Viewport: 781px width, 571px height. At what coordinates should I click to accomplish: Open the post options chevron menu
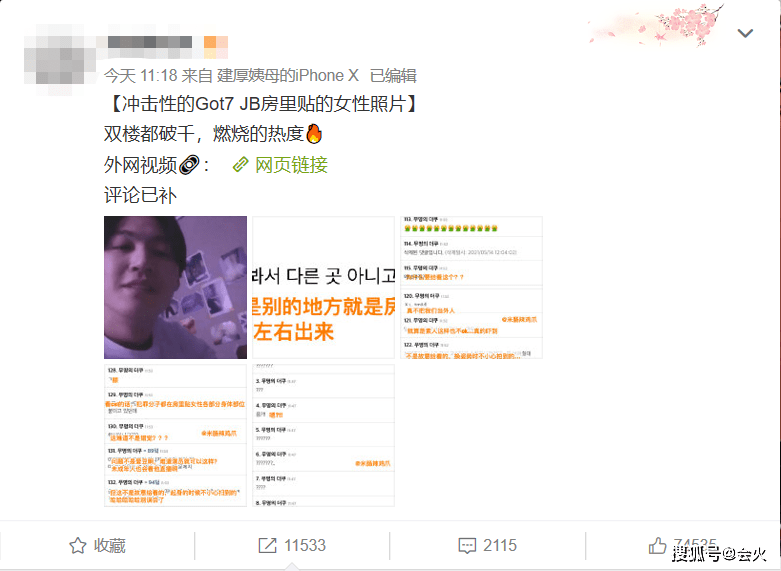click(745, 33)
